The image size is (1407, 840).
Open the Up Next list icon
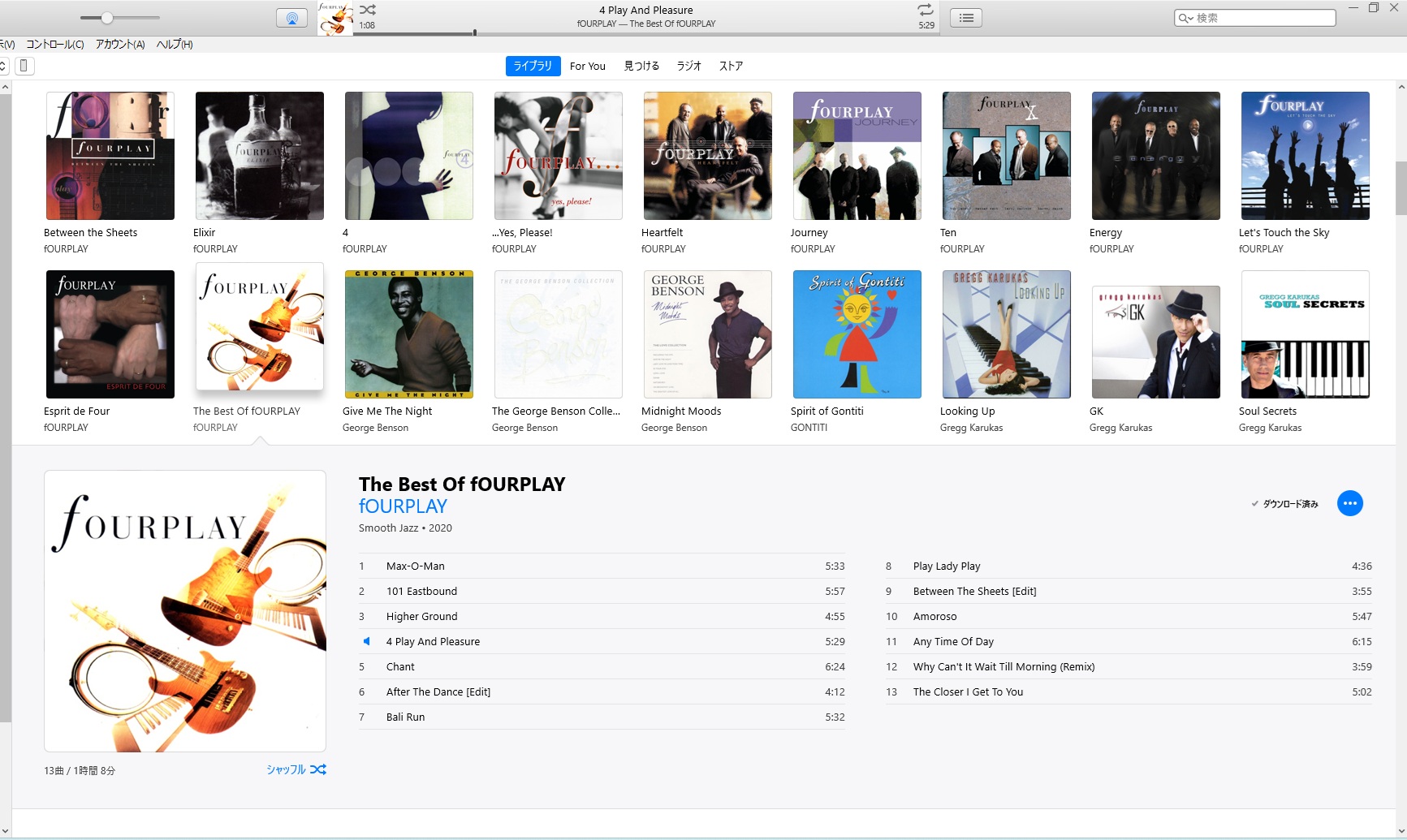tap(966, 18)
